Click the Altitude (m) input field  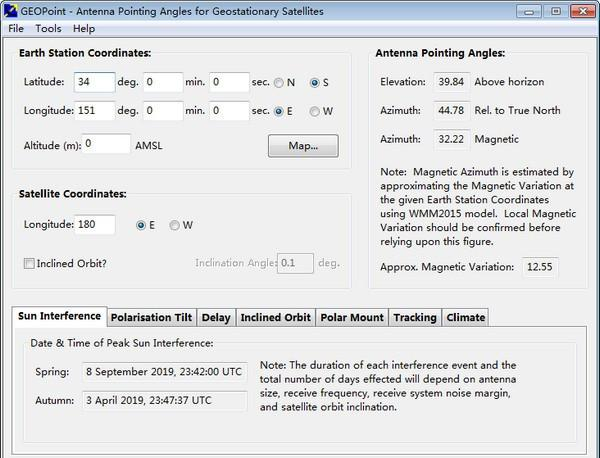pyautogui.click(x=107, y=145)
